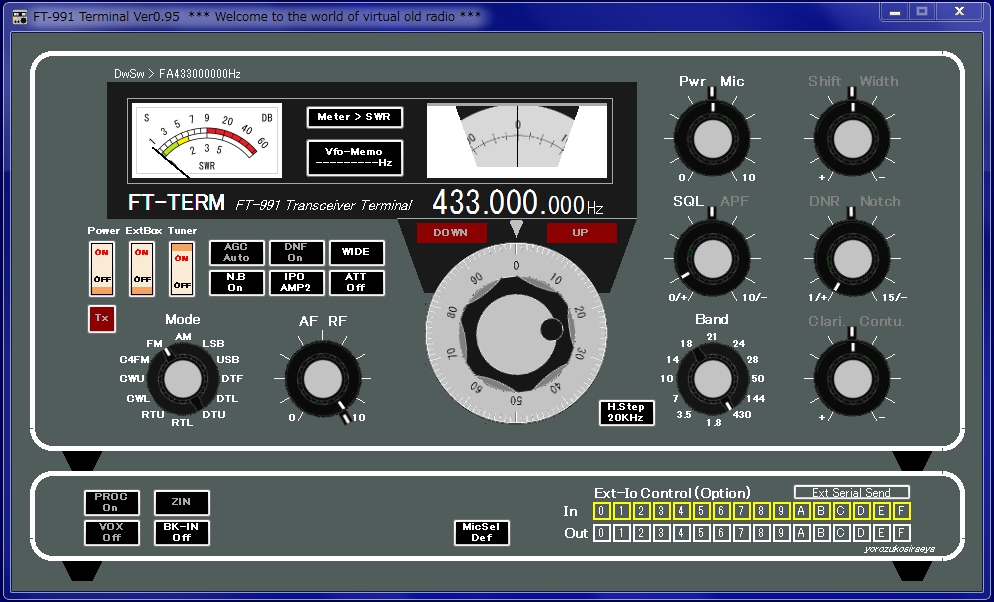This screenshot has width=994, height=602.
Task: Toggle Ext-Io In bit F
Action: pos(901,511)
